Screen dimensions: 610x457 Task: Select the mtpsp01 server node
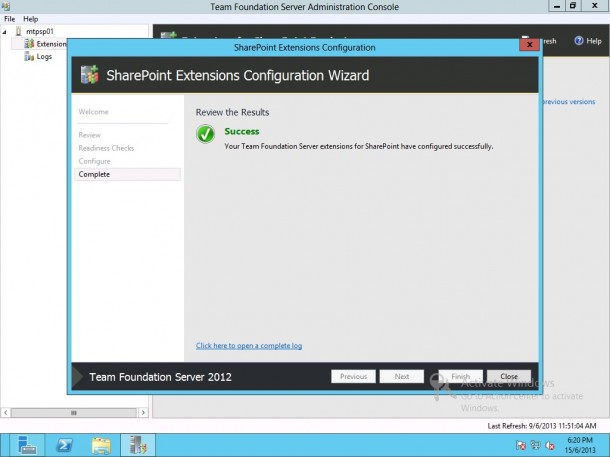40,31
